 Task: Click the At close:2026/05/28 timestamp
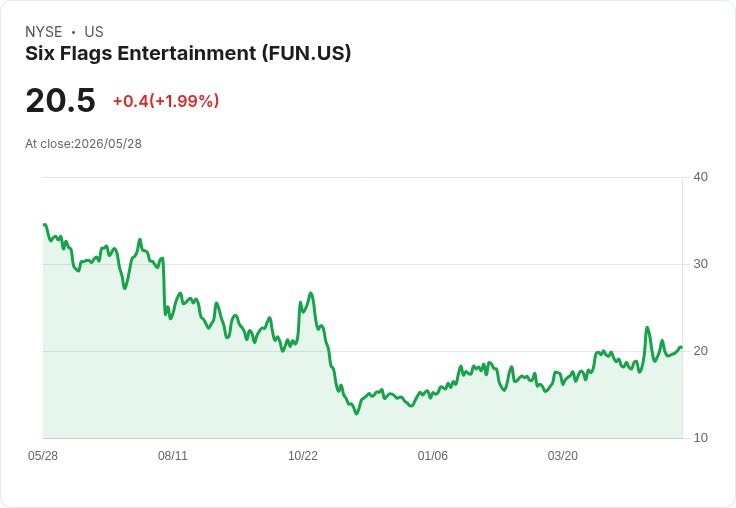coord(84,144)
